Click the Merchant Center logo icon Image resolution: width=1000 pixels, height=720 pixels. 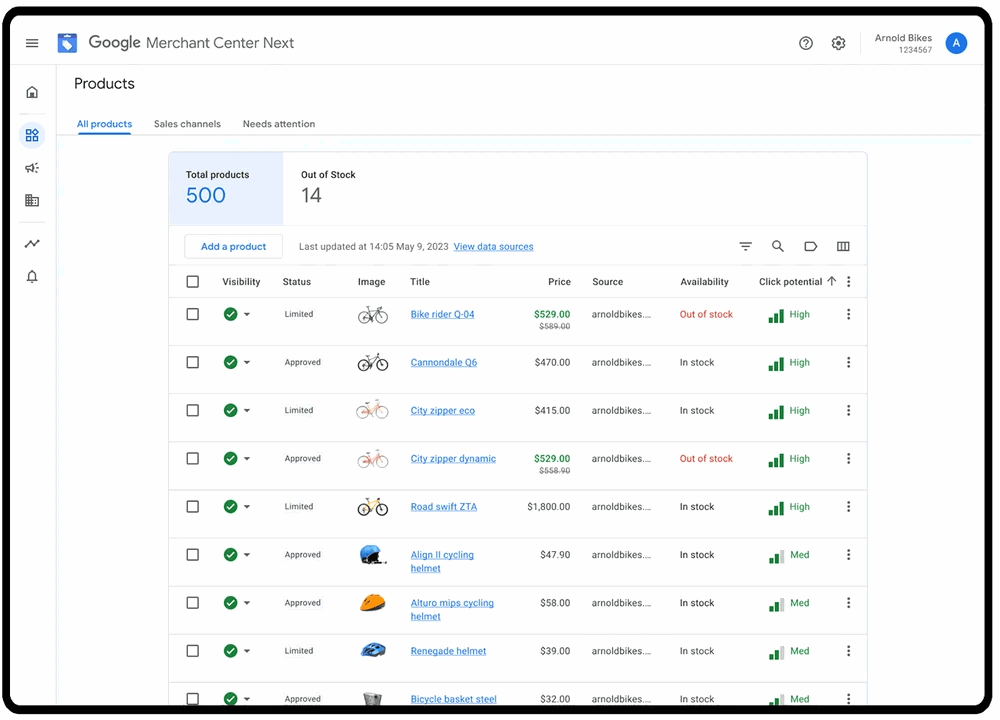(x=67, y=43)
